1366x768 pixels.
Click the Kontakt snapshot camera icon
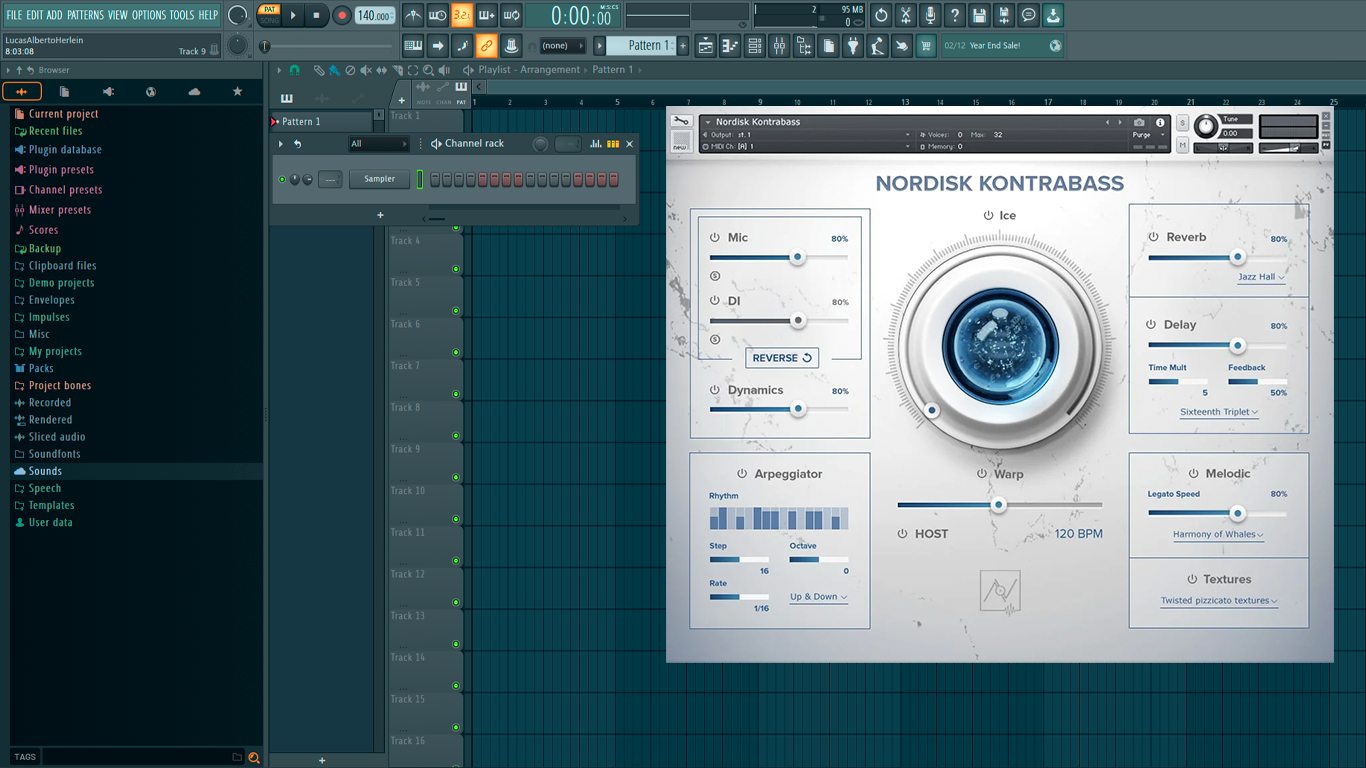click(1139, 122)
